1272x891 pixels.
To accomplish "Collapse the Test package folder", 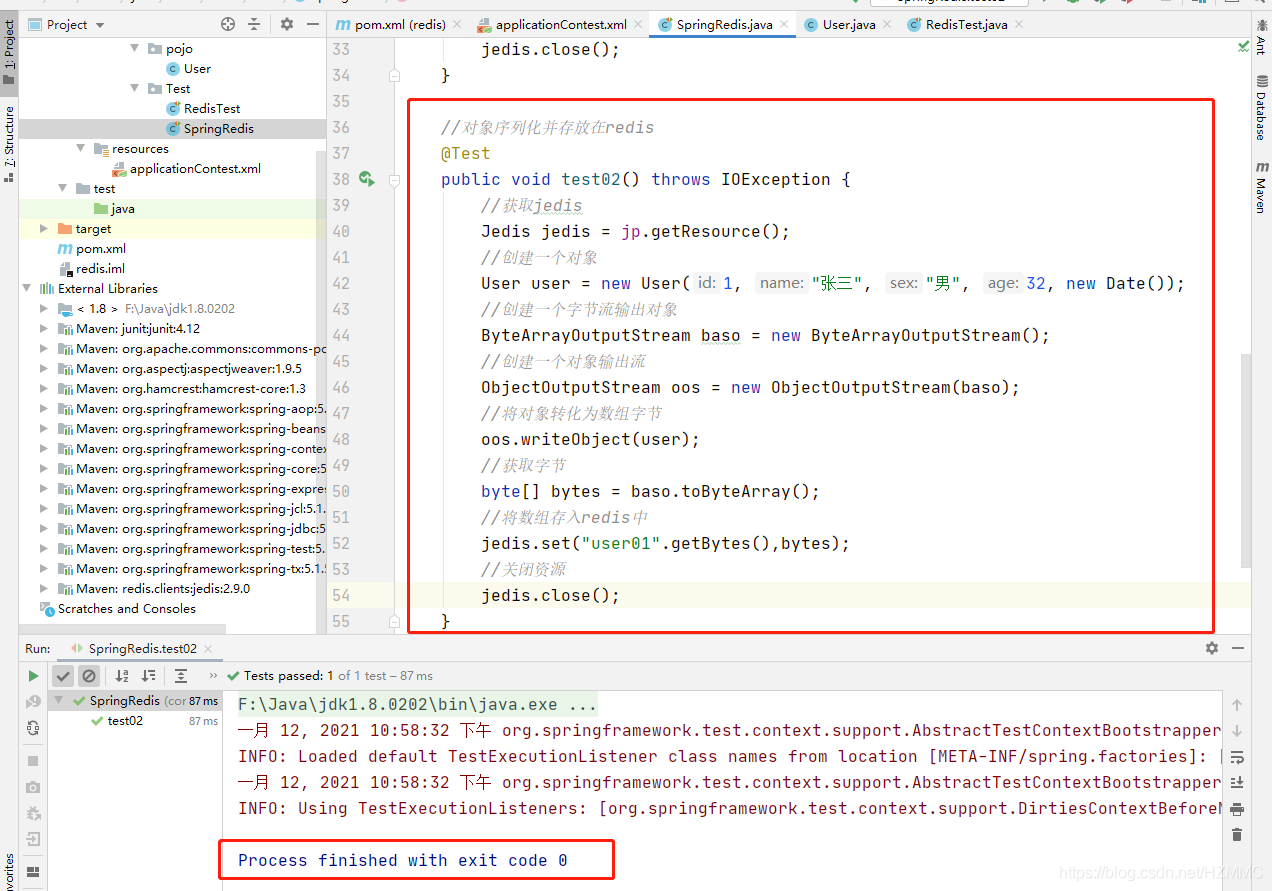I will 135,88.
